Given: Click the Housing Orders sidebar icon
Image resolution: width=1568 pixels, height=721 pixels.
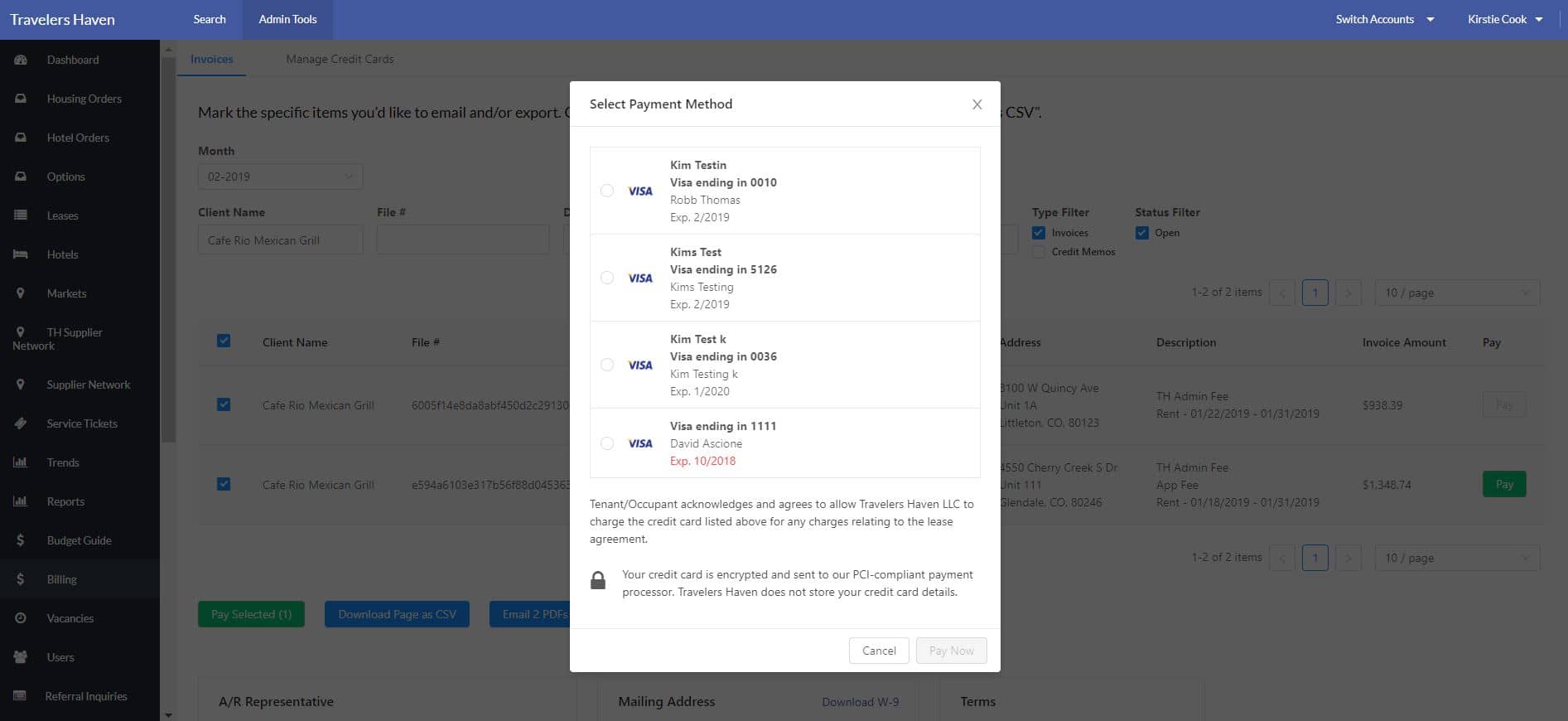Looking at the screenshot, I should pyautogui.click(x=21, y=99).
